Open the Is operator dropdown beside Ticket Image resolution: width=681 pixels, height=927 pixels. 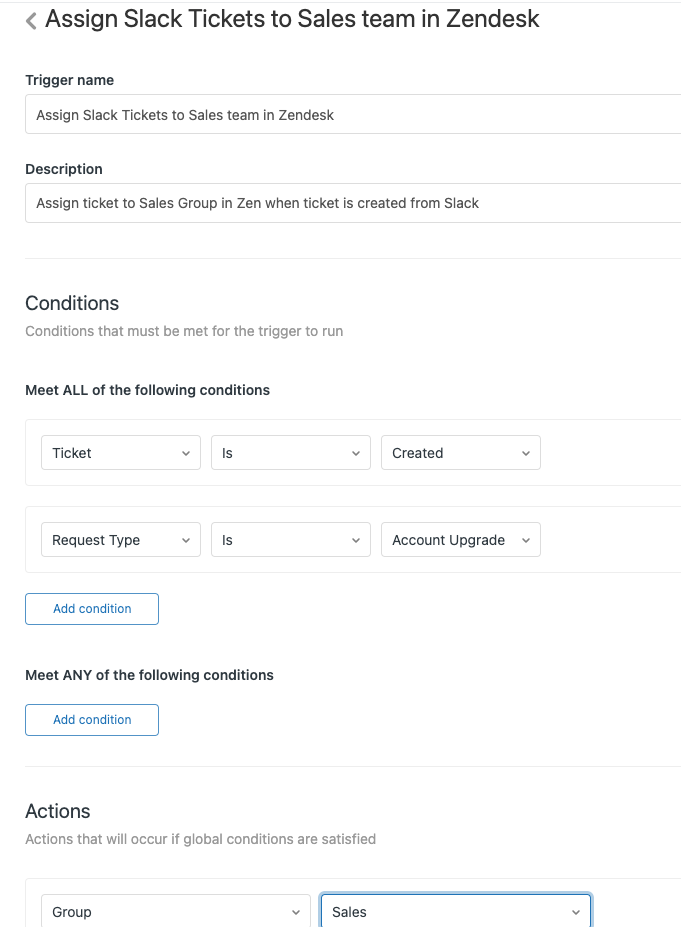(291, 453)
